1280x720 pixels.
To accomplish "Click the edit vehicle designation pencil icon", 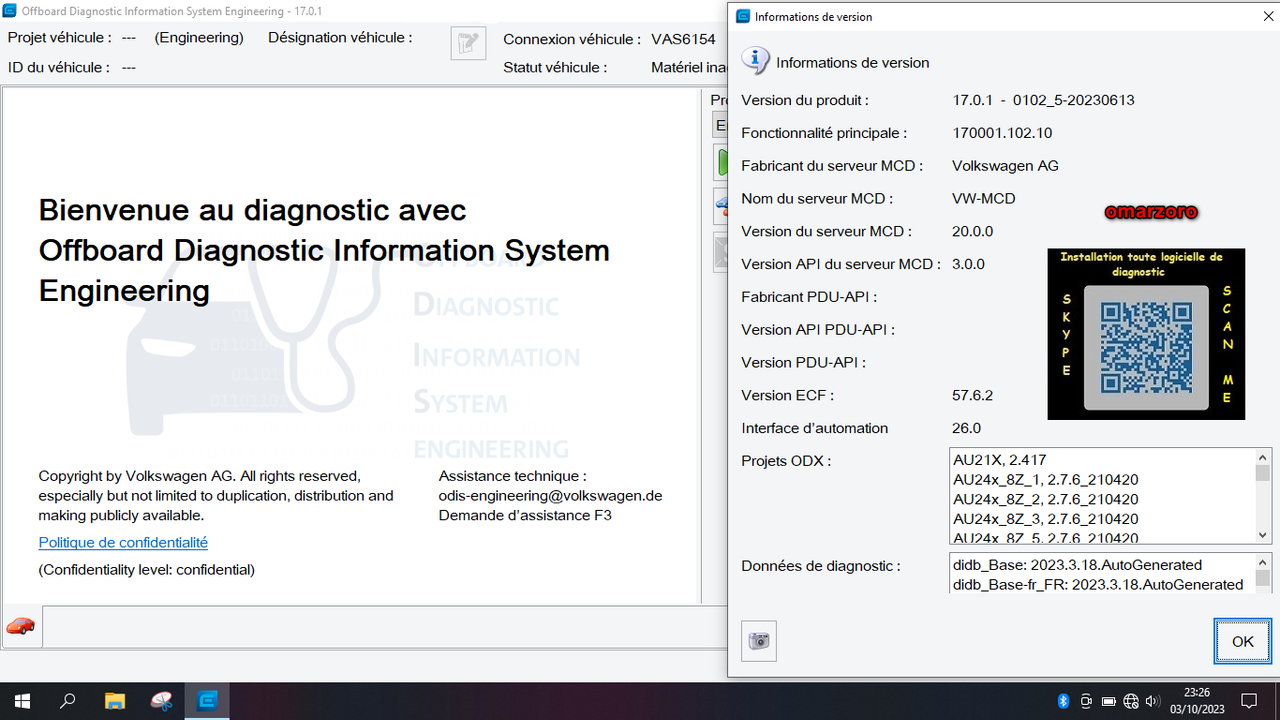I will click(468, 43).
